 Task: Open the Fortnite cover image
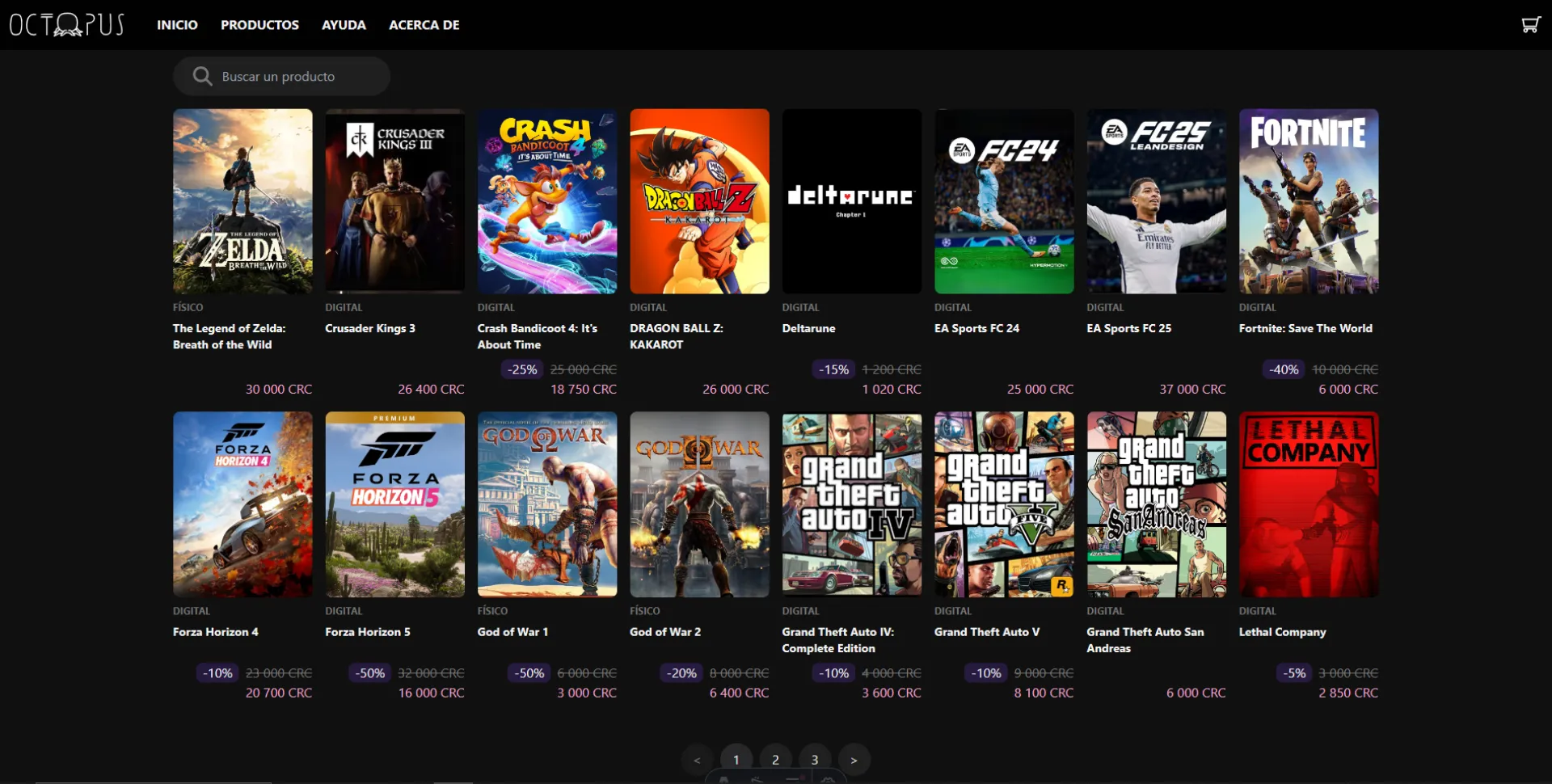pyautogui.click(x=1308, y=201)
